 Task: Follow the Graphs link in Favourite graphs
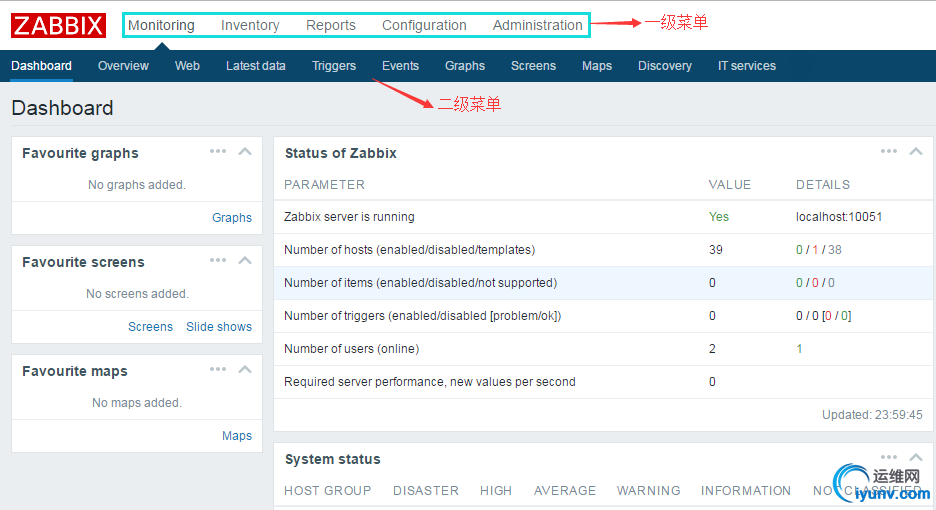(232, 217)
